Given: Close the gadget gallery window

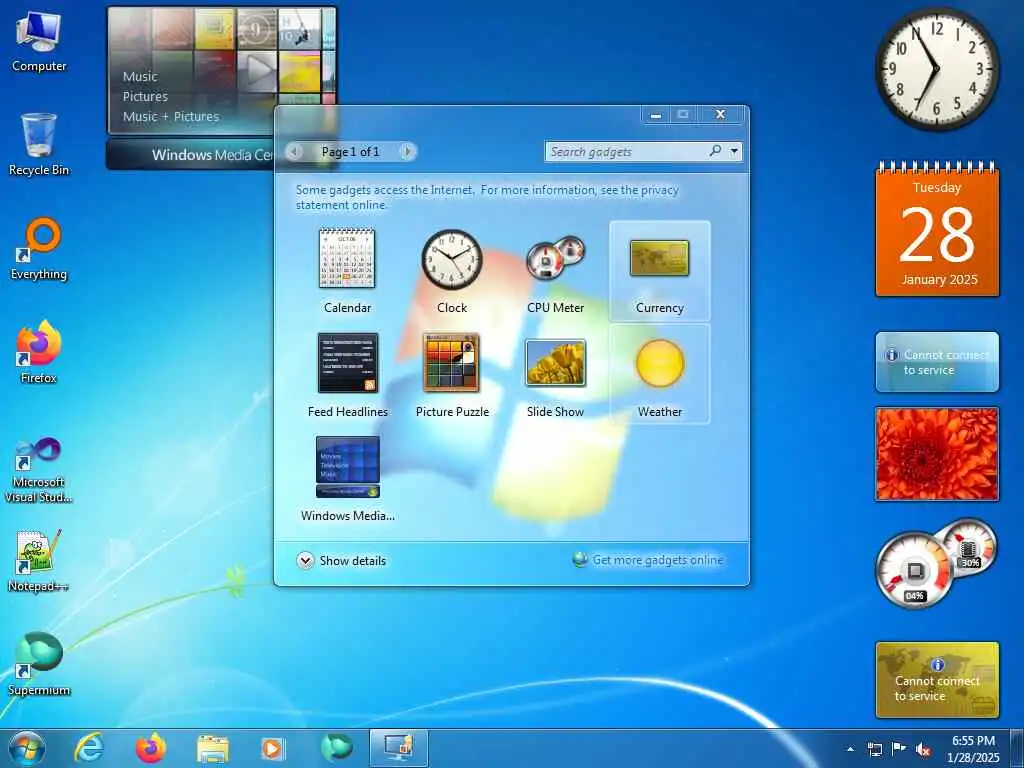Looking at the screenshot, I should coord(720,114).
